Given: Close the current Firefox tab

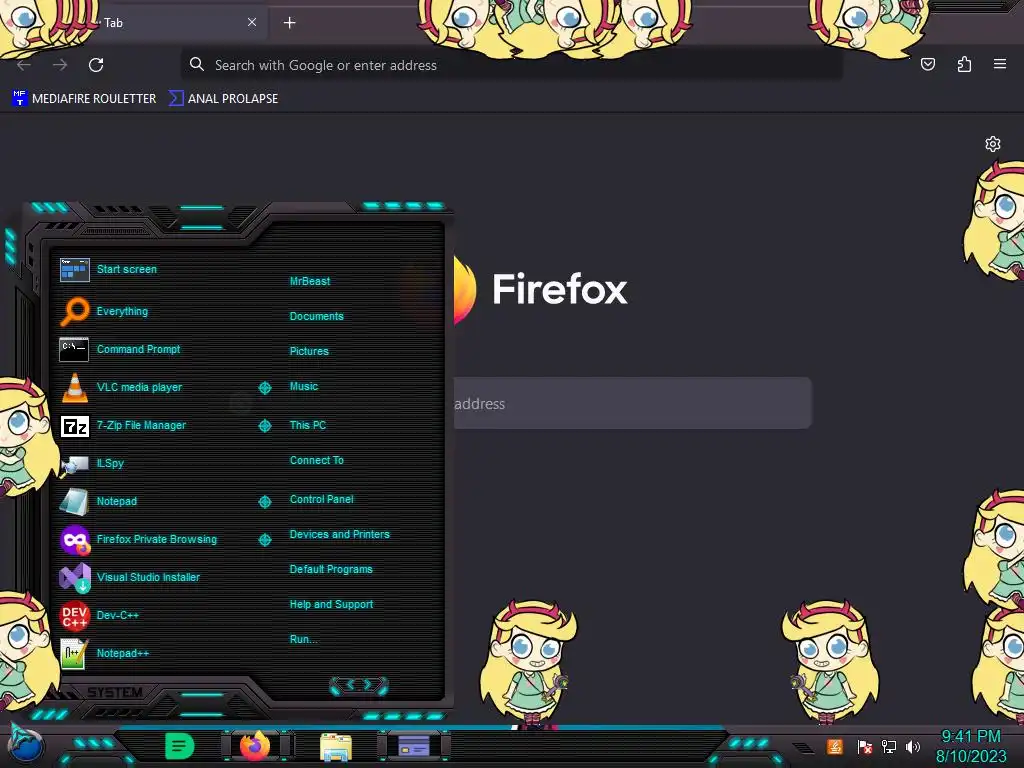Looking at the screenshot, I should (252, 22).
